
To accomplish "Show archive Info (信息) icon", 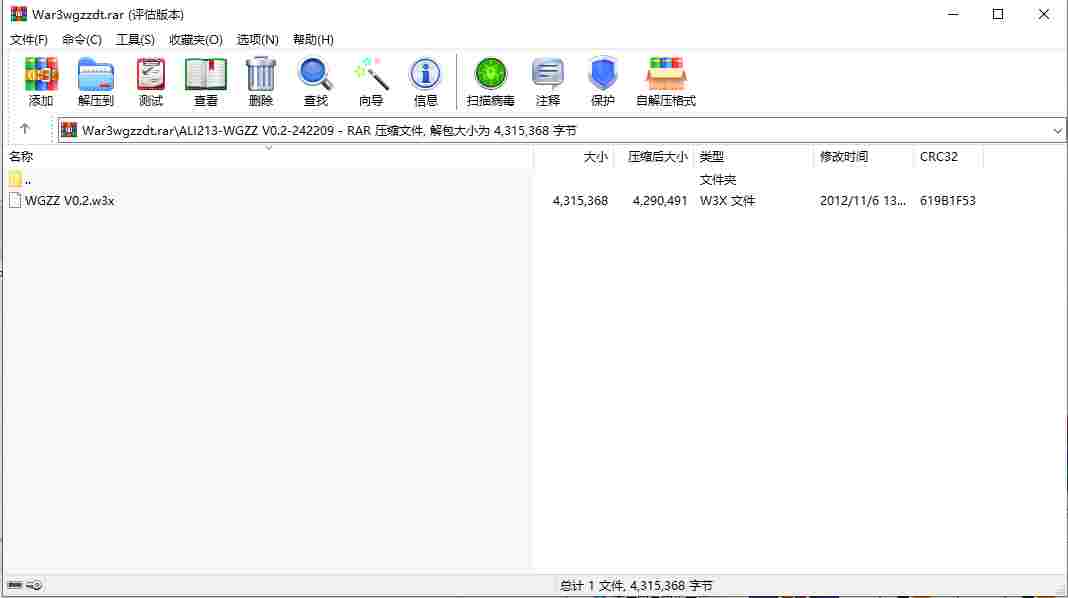I will click(x=425, y=82).
